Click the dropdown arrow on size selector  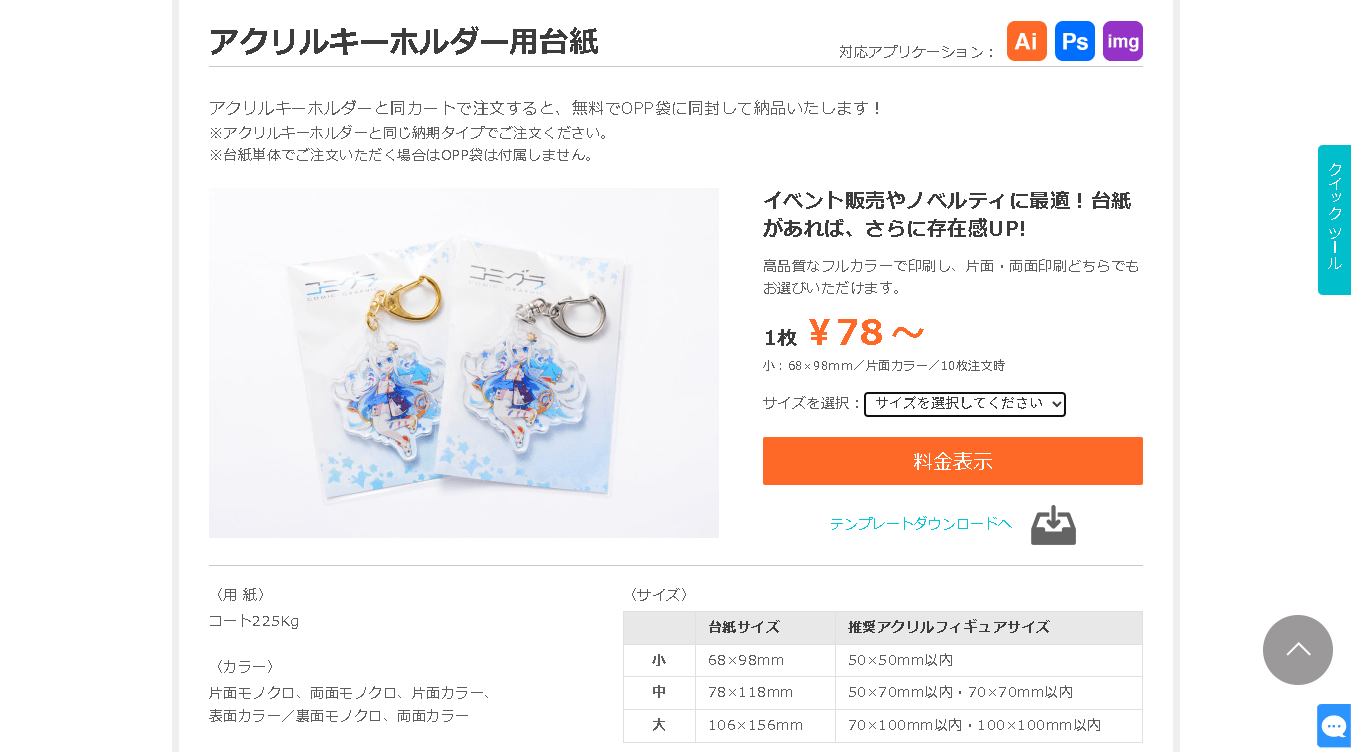tap(1056, 404)
